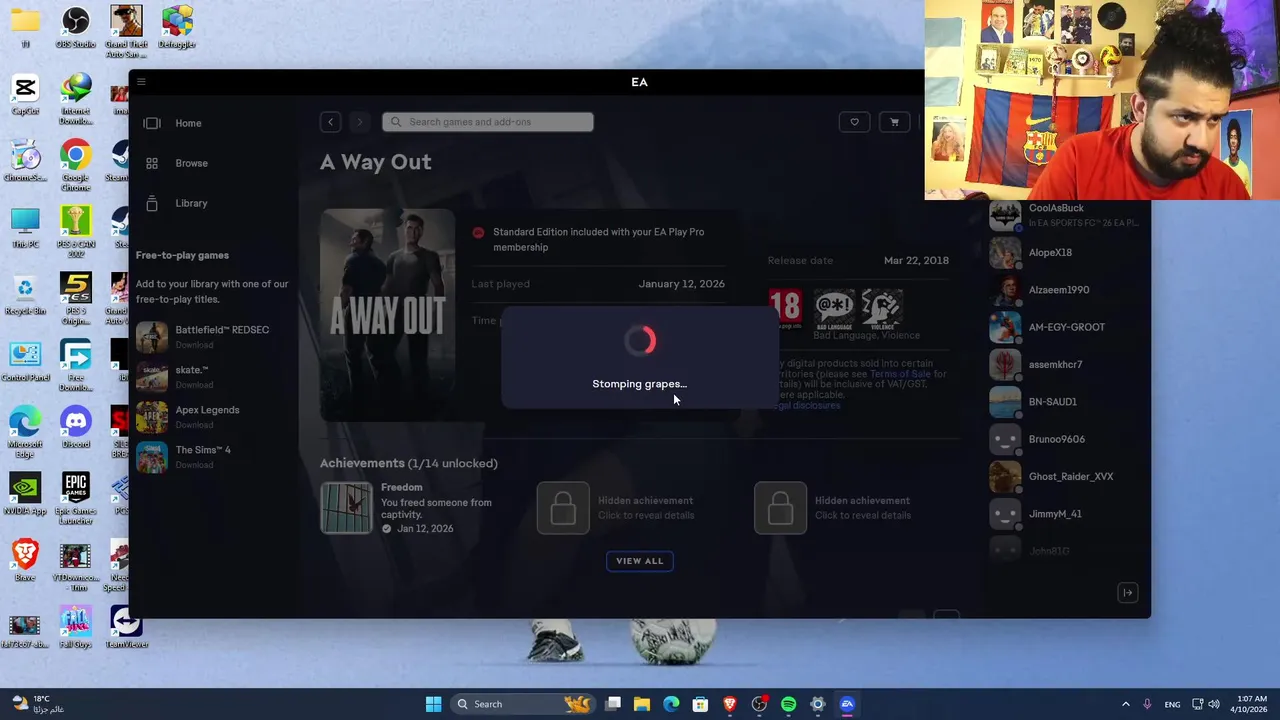Open File Explorer from the taskbar

coord(642,704)
